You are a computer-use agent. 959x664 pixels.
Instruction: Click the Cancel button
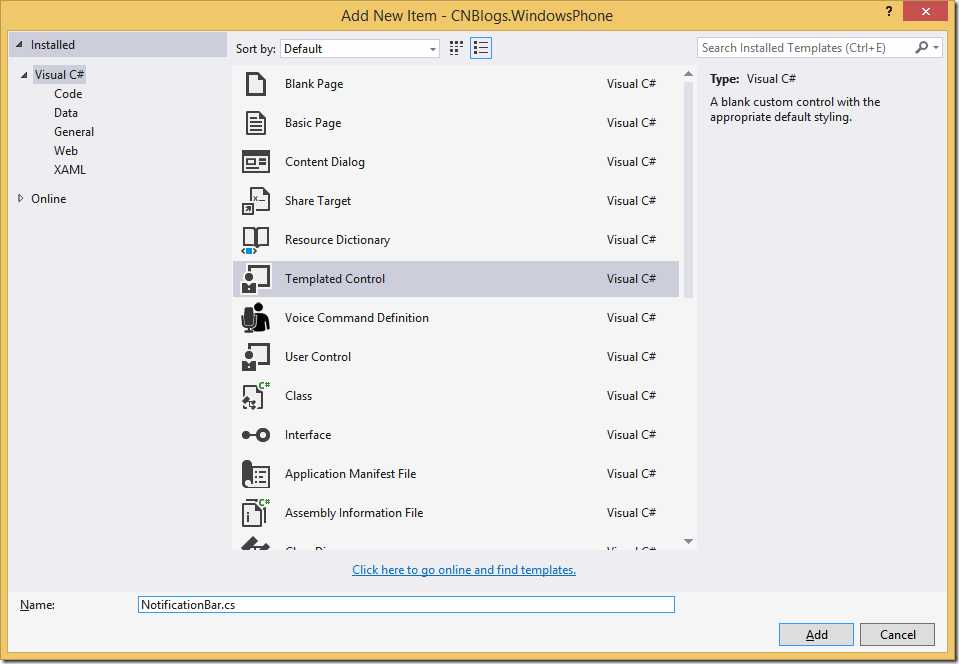[x=897, y=635]
